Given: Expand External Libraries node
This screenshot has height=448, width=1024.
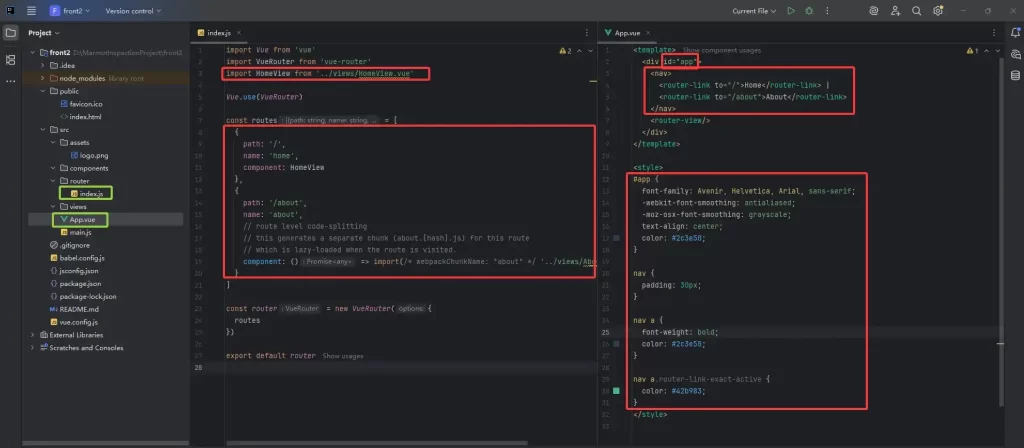Looking at the screenshot, I should click(33, 335).
